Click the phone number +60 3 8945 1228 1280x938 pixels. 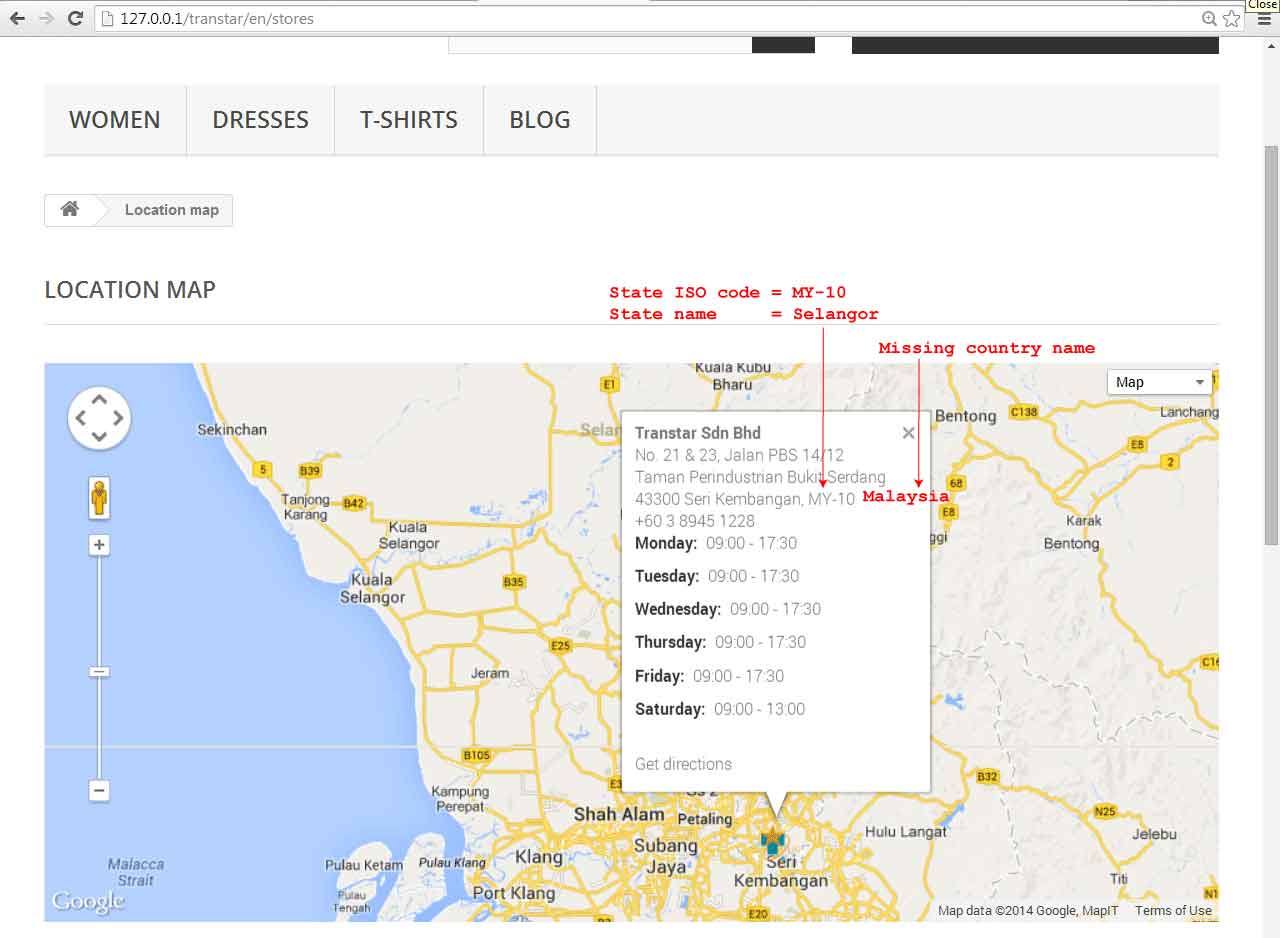(x=695, y=521)
